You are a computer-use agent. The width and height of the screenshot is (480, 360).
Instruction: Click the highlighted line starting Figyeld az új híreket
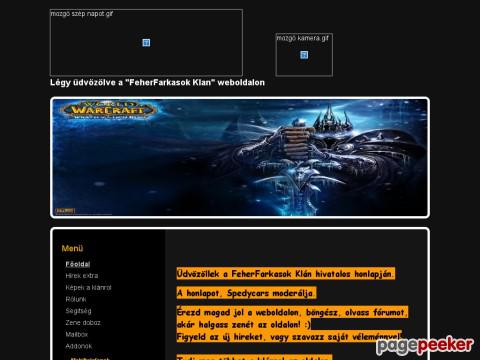coord(289,337)
